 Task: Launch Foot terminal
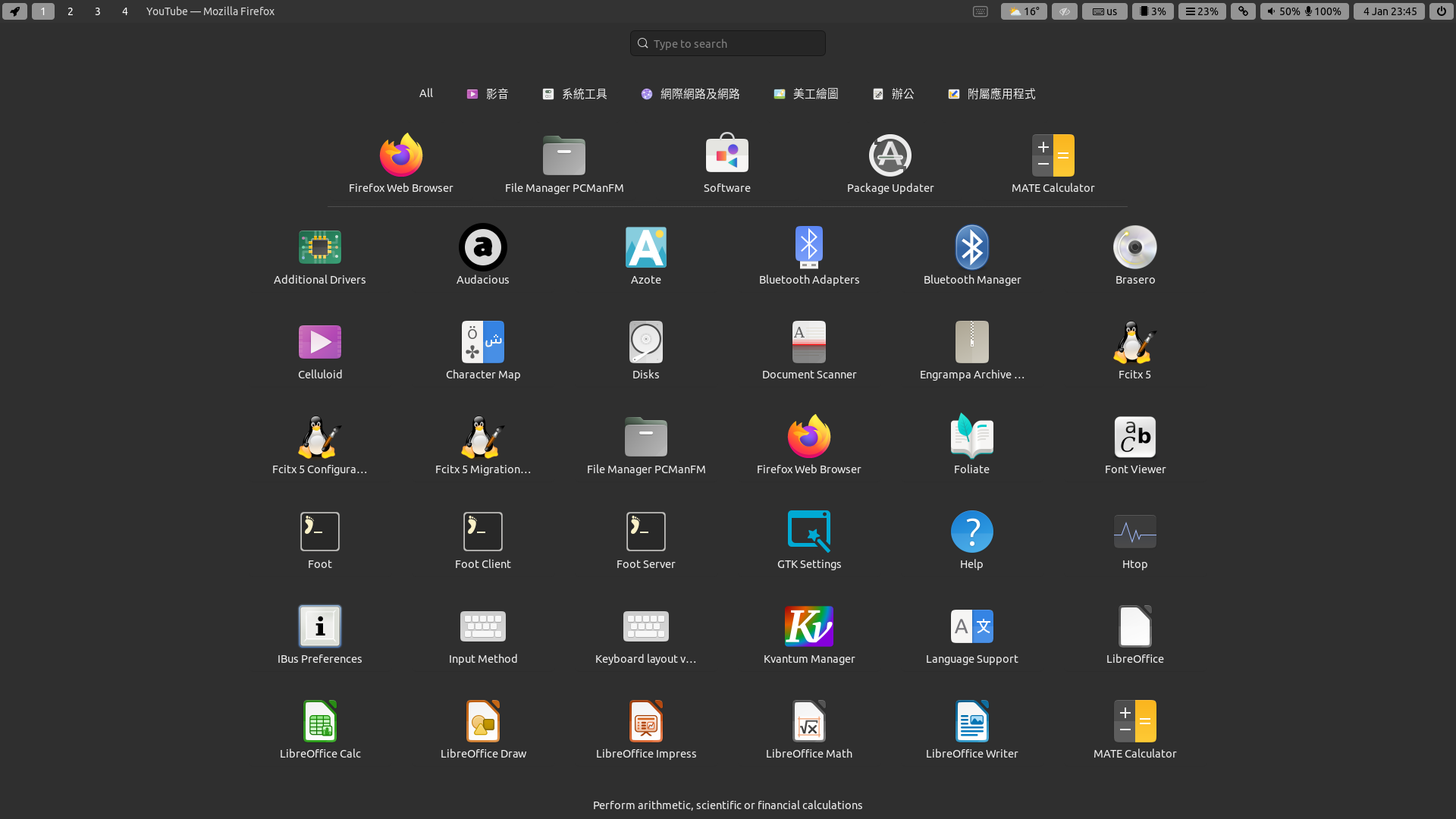click(x=320, y=541)
